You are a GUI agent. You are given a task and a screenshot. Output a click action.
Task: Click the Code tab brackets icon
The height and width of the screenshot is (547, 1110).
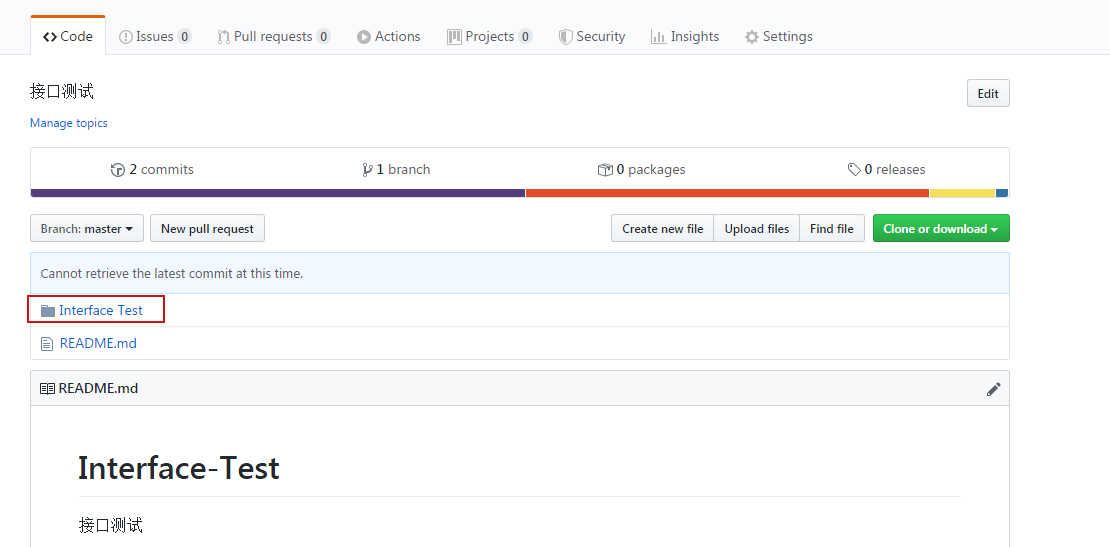tap(50, 37)
